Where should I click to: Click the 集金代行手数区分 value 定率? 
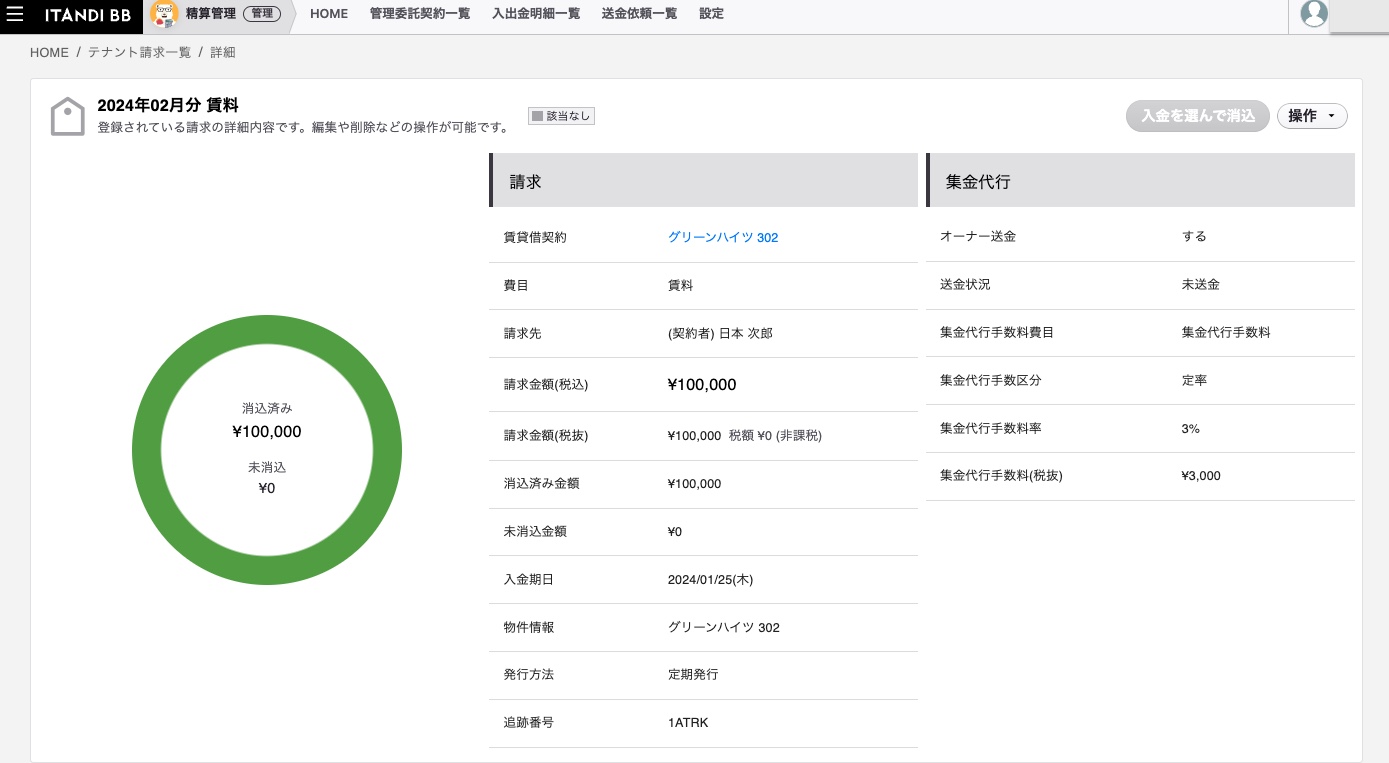[x=1194, y=380]
